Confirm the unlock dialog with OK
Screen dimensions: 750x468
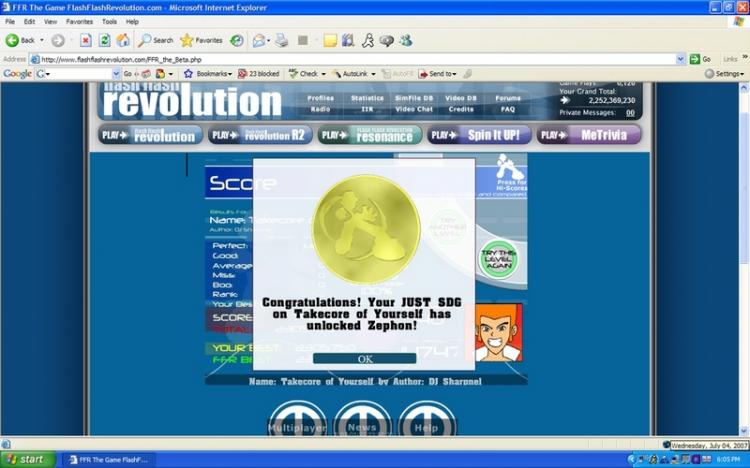point(364,359)
